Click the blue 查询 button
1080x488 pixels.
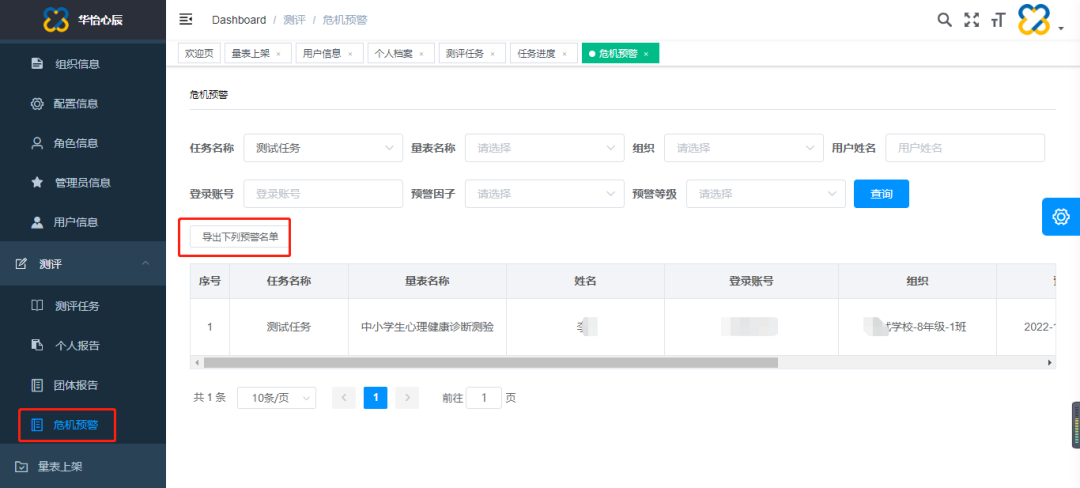point(881,193)
